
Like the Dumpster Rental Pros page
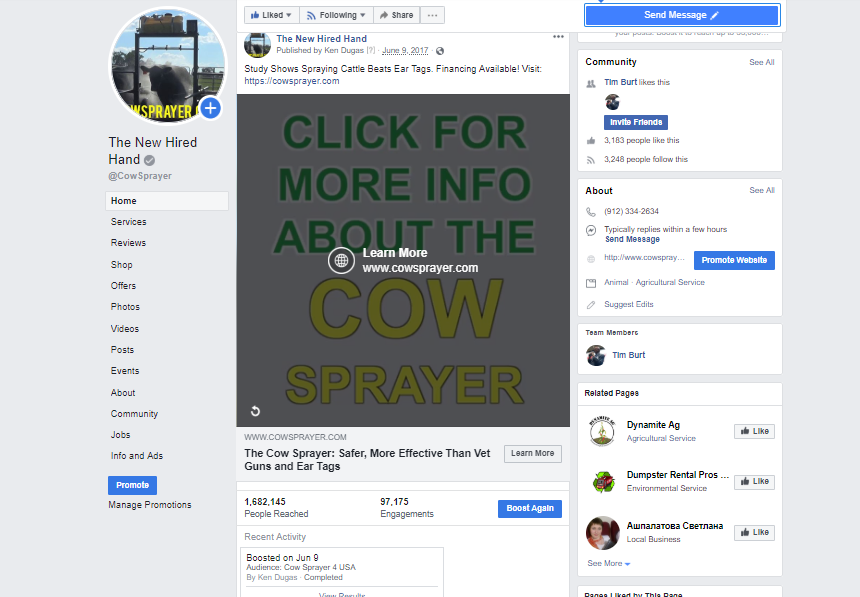tap(754, 482)
